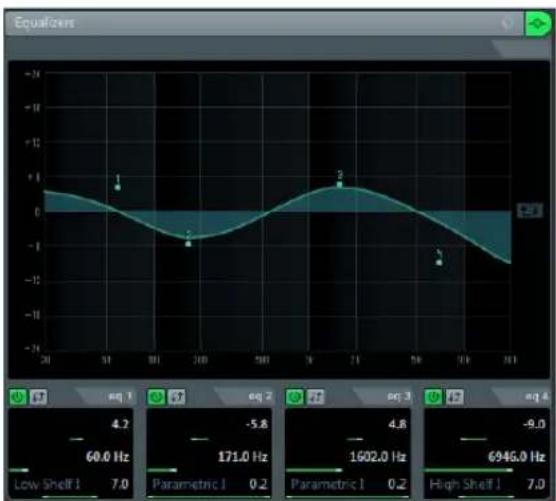Click the 0.2 Q value of eq 3

point(397,484)
